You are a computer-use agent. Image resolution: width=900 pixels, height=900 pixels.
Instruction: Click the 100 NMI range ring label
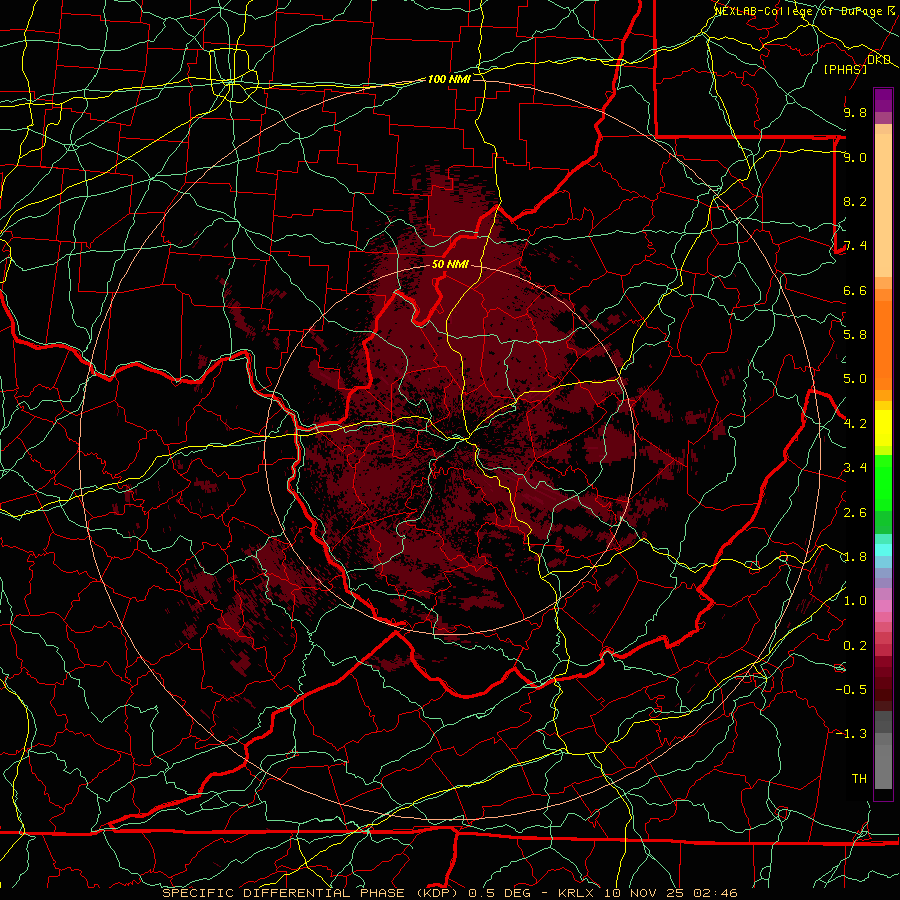pyautogui.click(x=449, y=79)
